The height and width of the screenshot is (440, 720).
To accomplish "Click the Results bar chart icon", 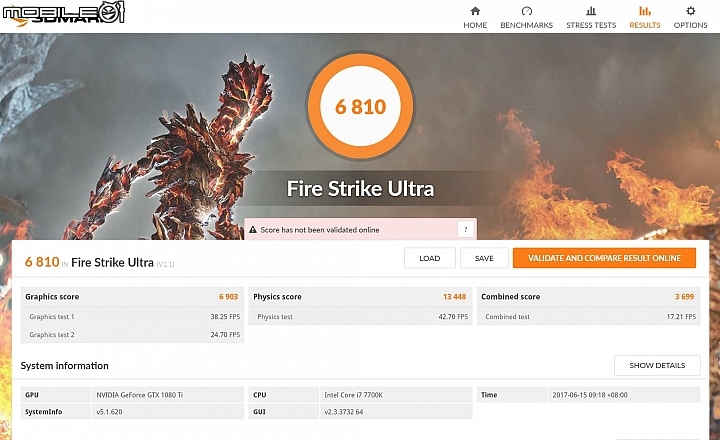I will 645,11.
